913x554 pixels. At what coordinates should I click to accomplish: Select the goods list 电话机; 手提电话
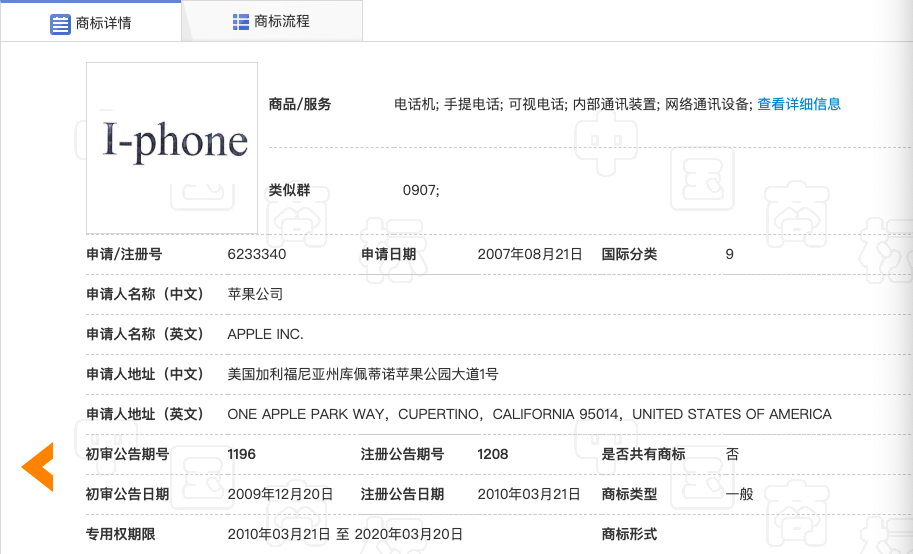tap(573, 104)
